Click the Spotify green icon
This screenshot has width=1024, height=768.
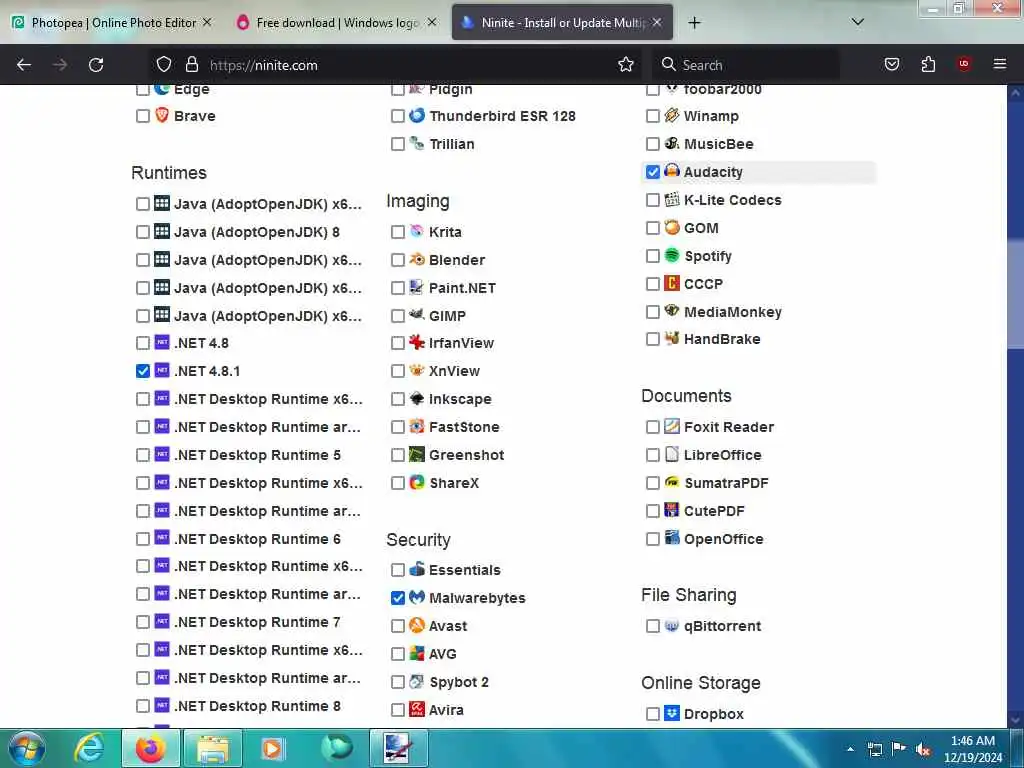[671, 255]
